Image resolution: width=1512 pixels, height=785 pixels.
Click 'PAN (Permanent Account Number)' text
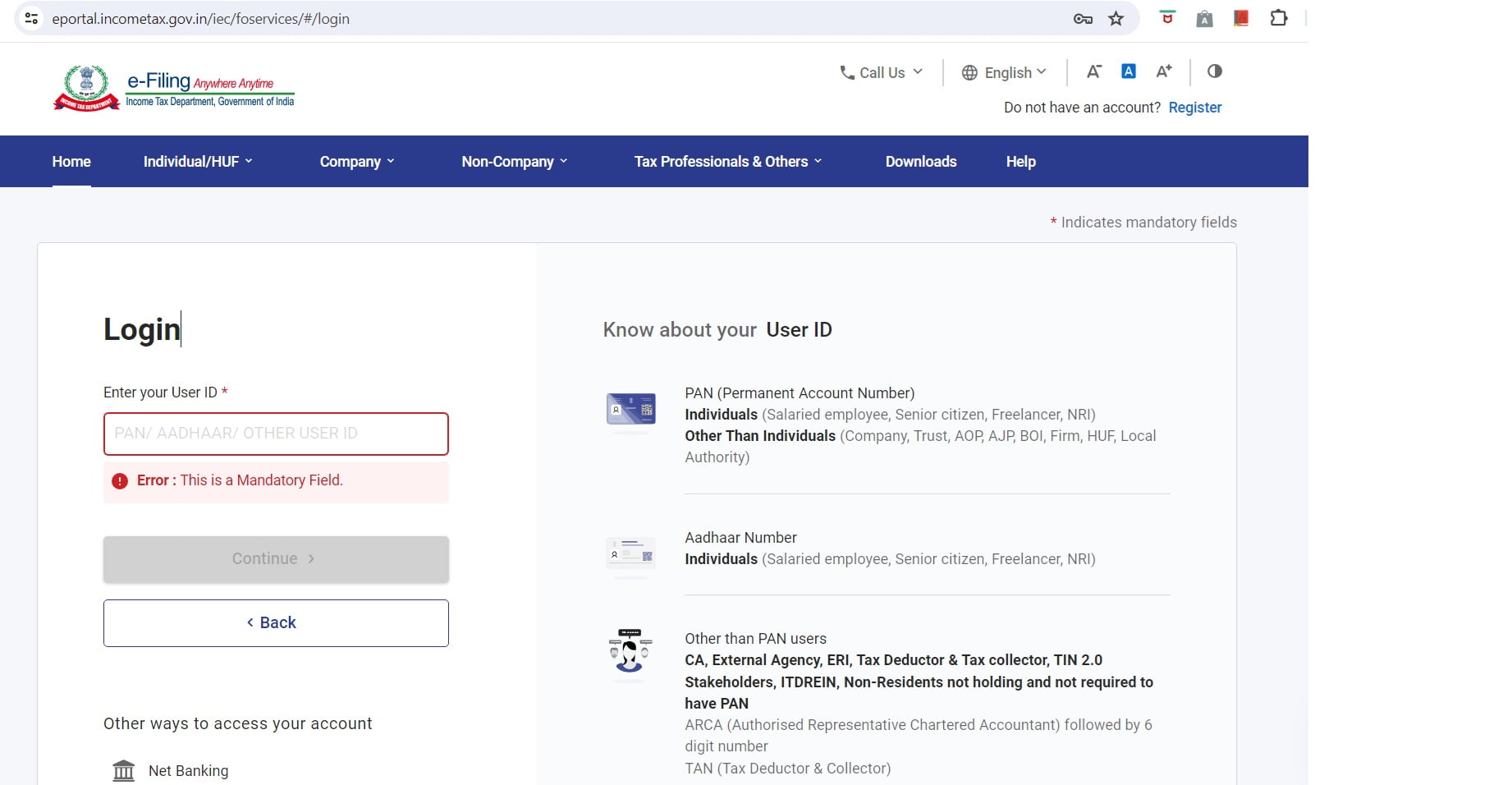800,393
